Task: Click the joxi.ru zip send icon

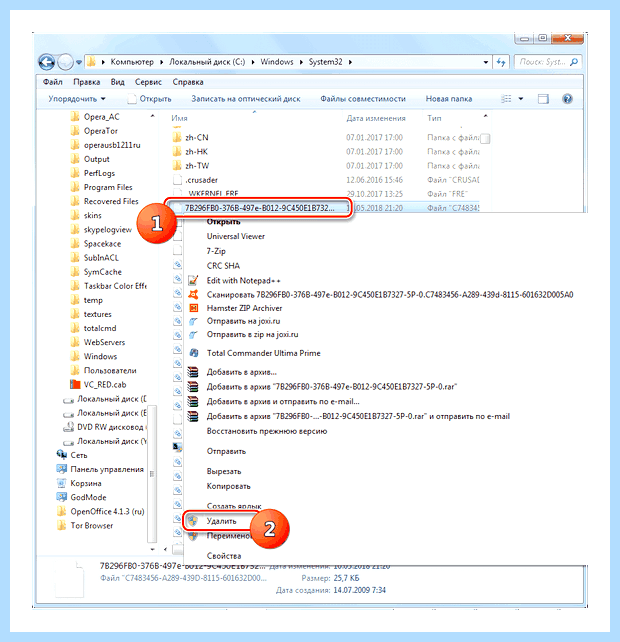Action: (193, 335)
